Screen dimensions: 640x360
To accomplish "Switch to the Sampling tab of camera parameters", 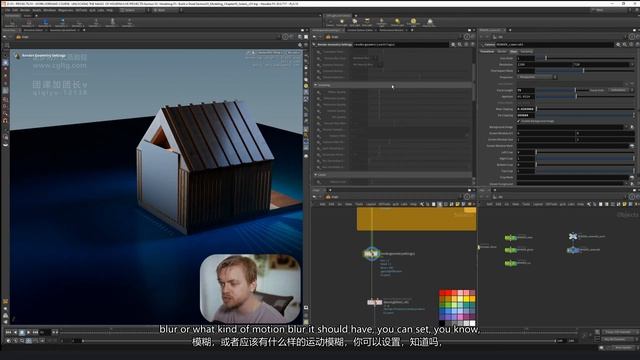I will point(527,51).
